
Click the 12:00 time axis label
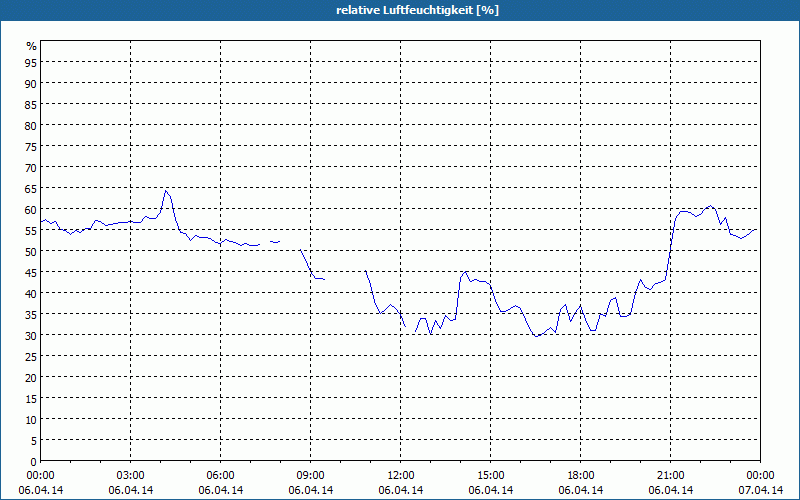coord(401,476)
